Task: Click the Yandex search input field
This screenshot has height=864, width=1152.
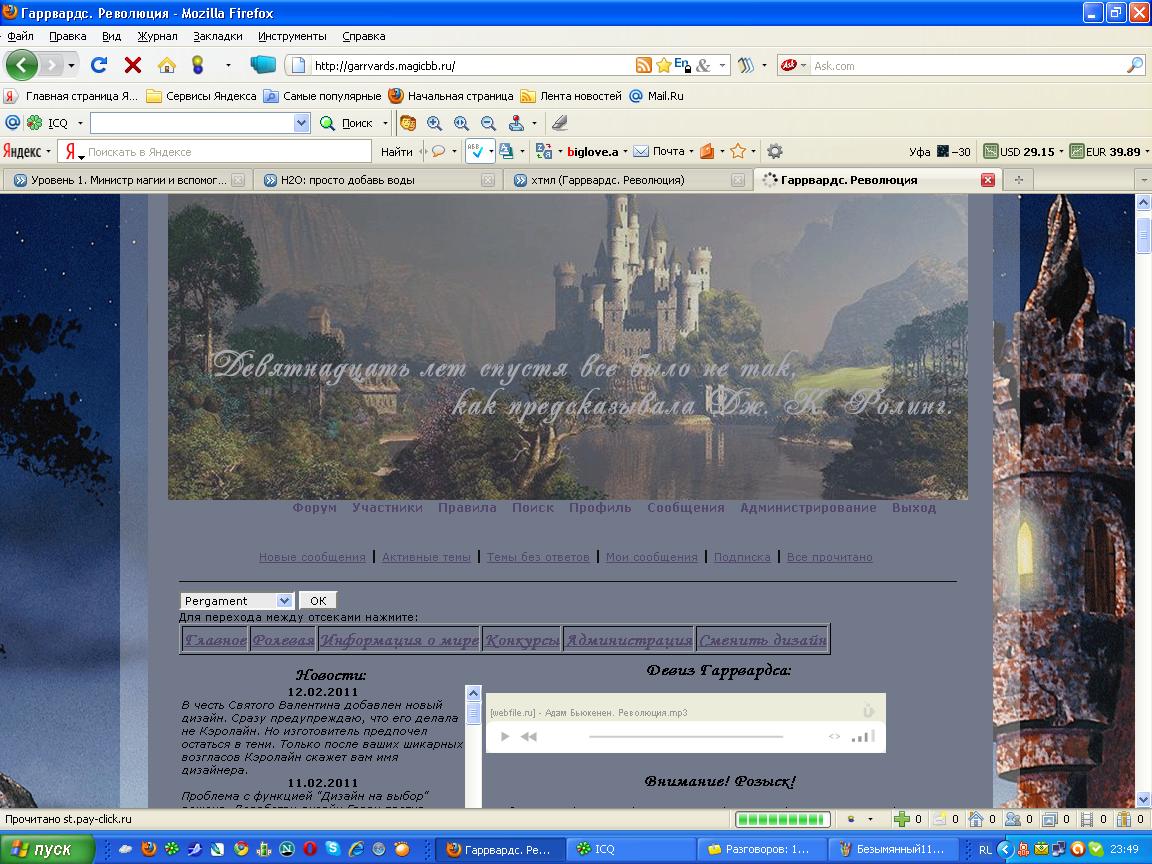Action: click(x=228, y=151)
